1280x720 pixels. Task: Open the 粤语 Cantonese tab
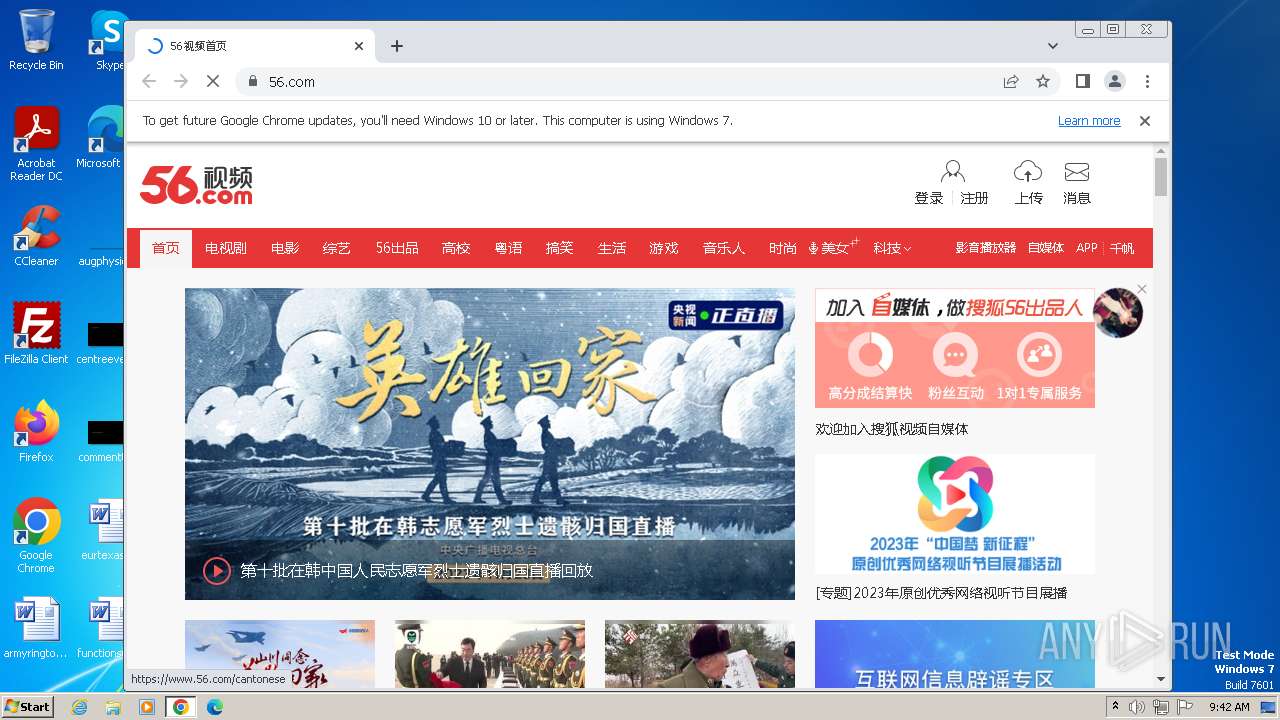[x=508, y=248]
